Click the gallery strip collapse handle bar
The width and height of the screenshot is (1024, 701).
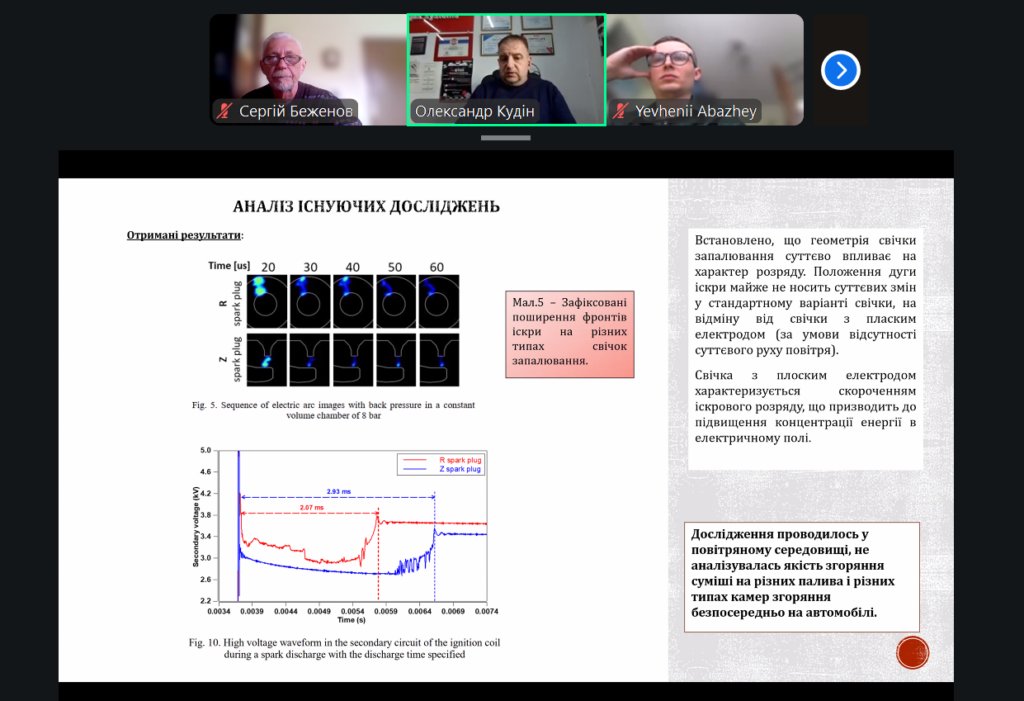pos(506,138)
